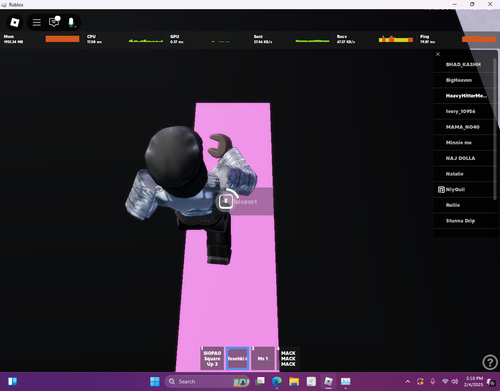Click the Mem performance stat
The width and height of the screenshot is (500, 391).
point(41,39)
